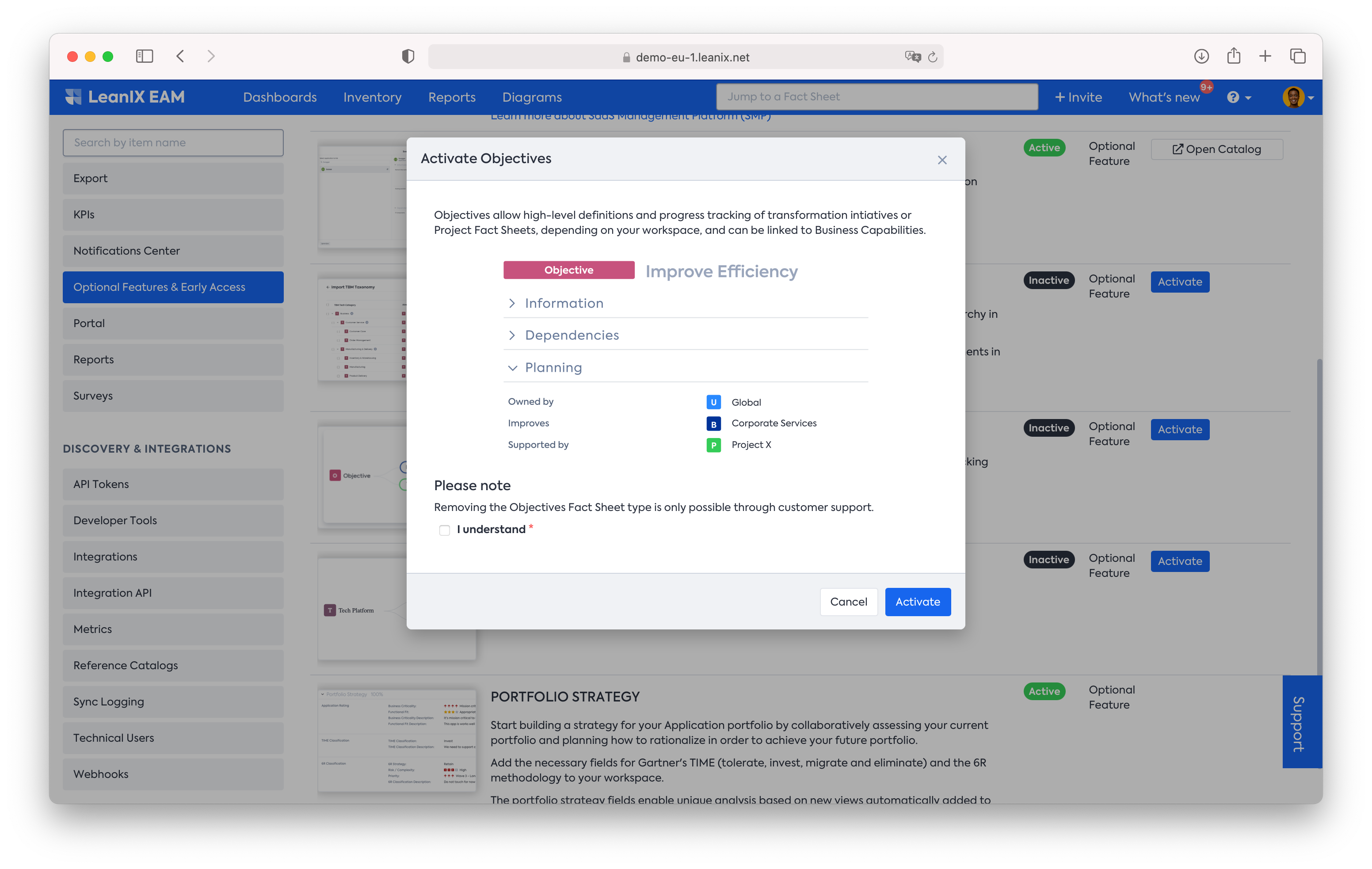Click the Objective feature thumbnail

tap(362, 477)
